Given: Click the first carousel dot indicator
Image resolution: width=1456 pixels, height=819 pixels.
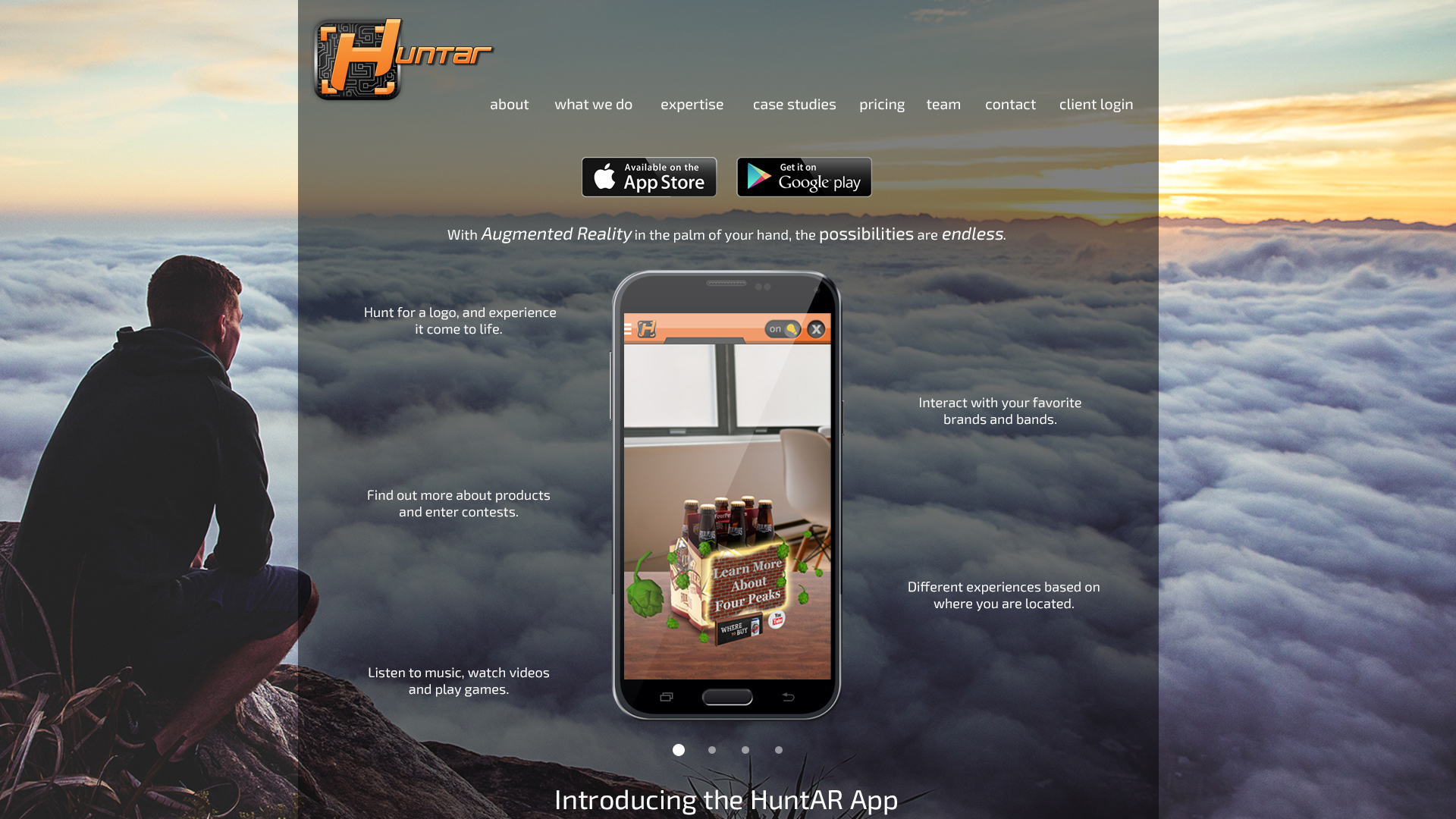Looking at the screenshot, I should coord(678,749).
